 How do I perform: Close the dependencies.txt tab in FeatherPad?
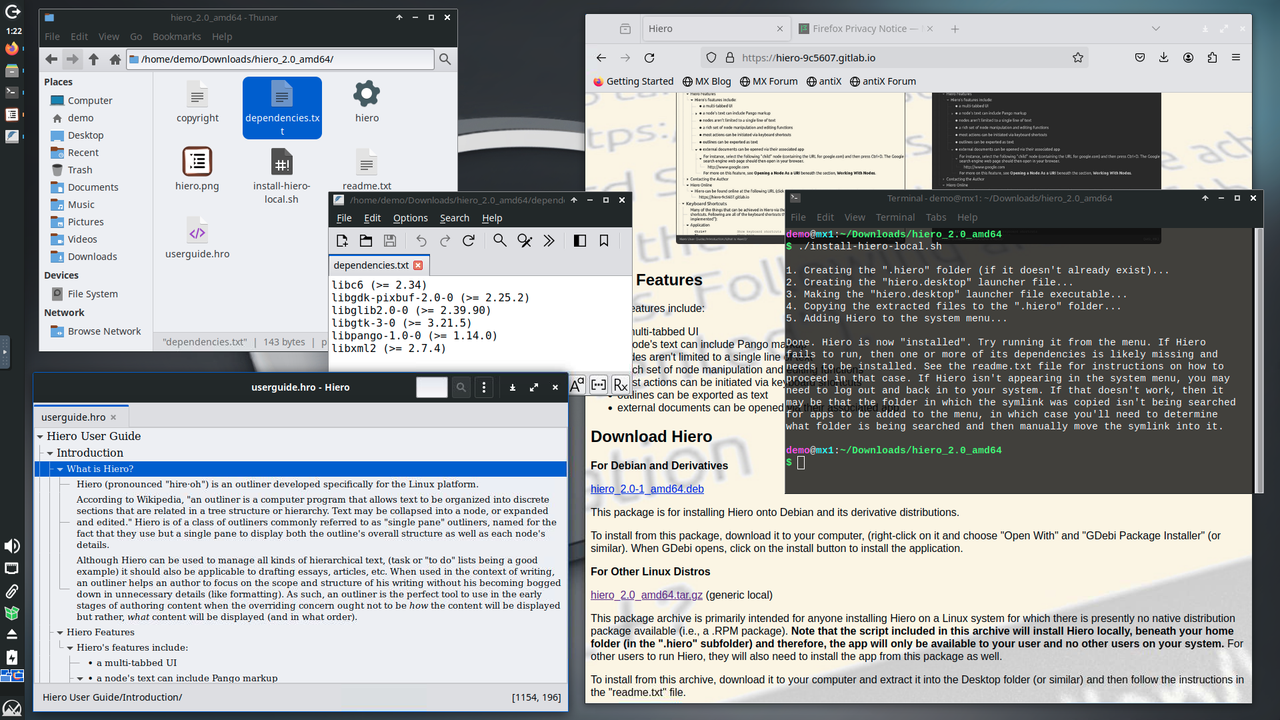point(418,265)
